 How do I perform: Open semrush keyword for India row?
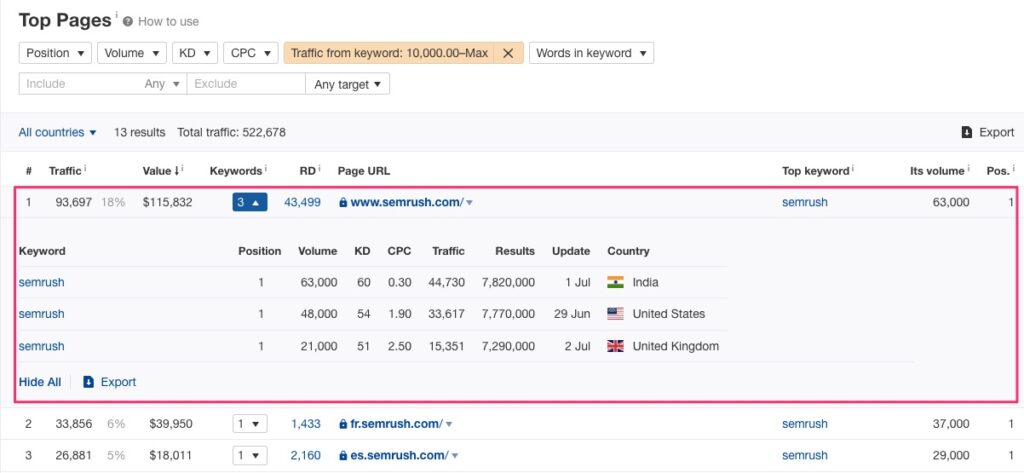[41, 282]
